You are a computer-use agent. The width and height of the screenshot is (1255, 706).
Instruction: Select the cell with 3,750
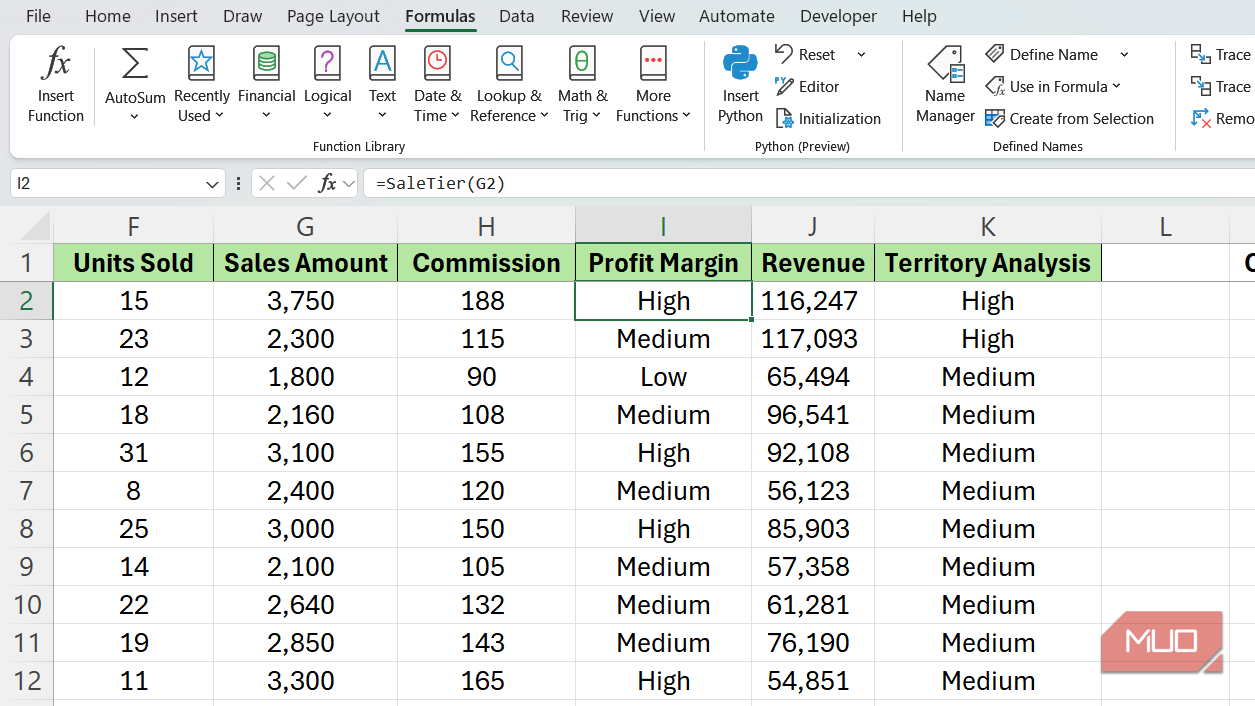305,301
